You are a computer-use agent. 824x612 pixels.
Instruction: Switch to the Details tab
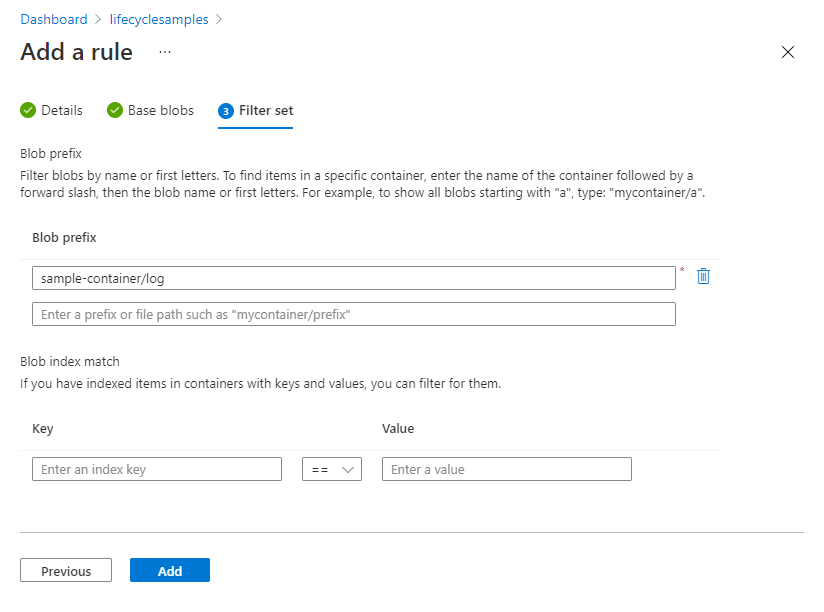click(62, 110)
